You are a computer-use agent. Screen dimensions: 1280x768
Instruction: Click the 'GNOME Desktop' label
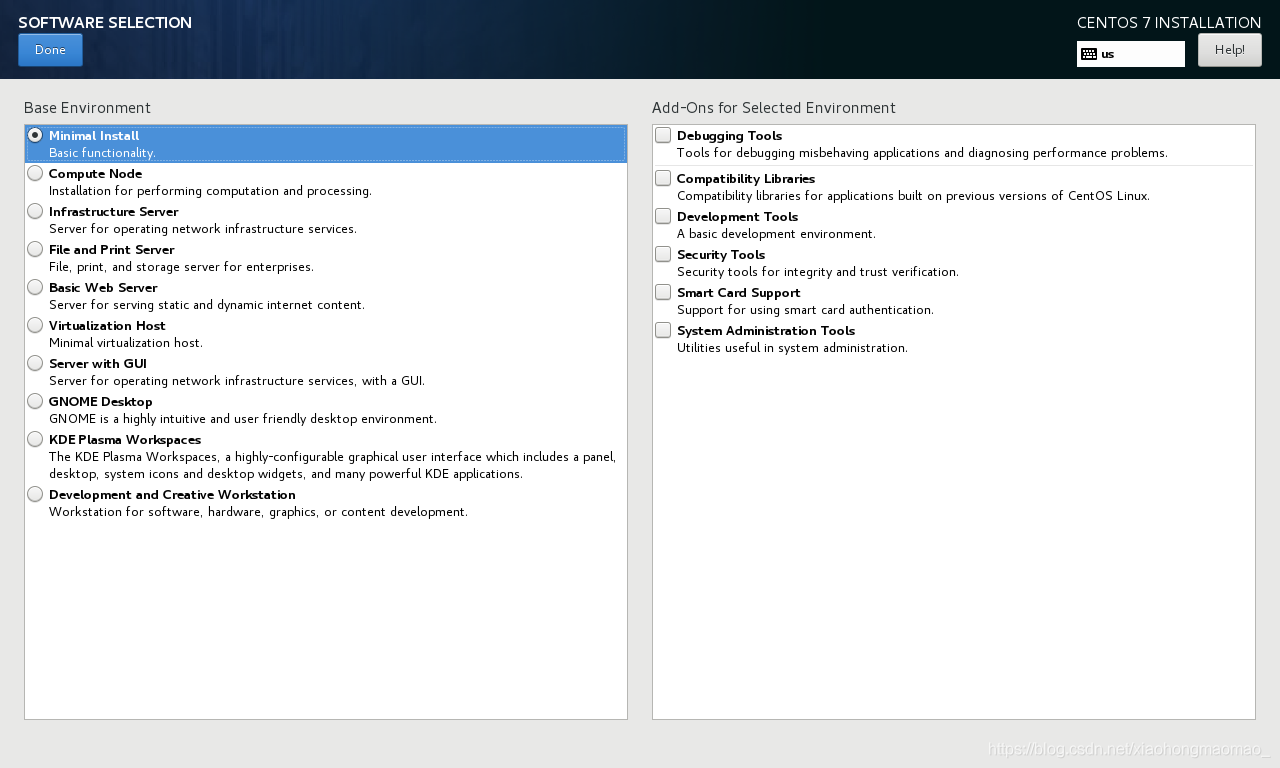pos(100,402)
